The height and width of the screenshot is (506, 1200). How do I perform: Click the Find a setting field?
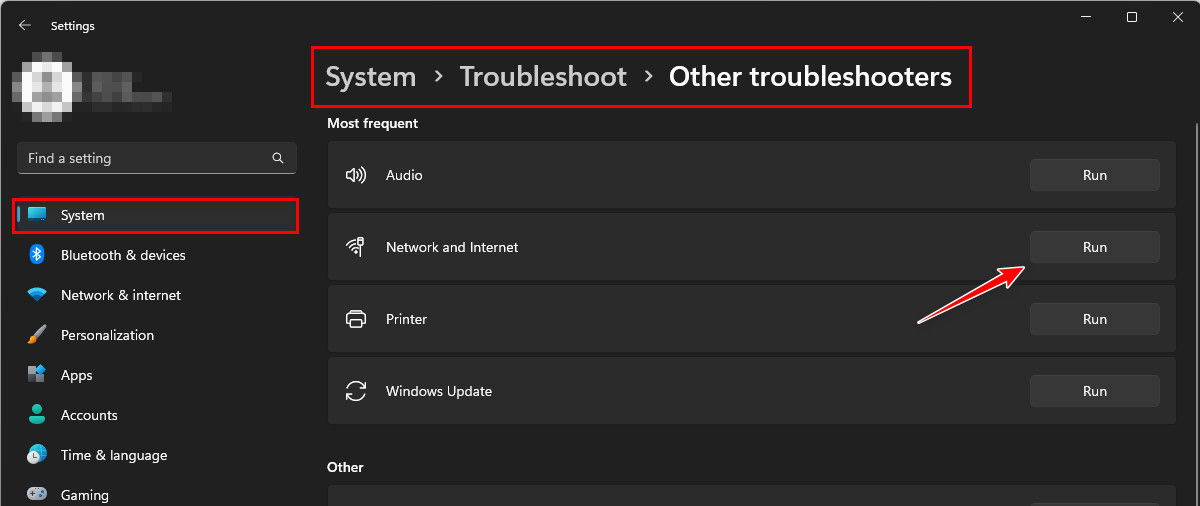click(145, 158)
